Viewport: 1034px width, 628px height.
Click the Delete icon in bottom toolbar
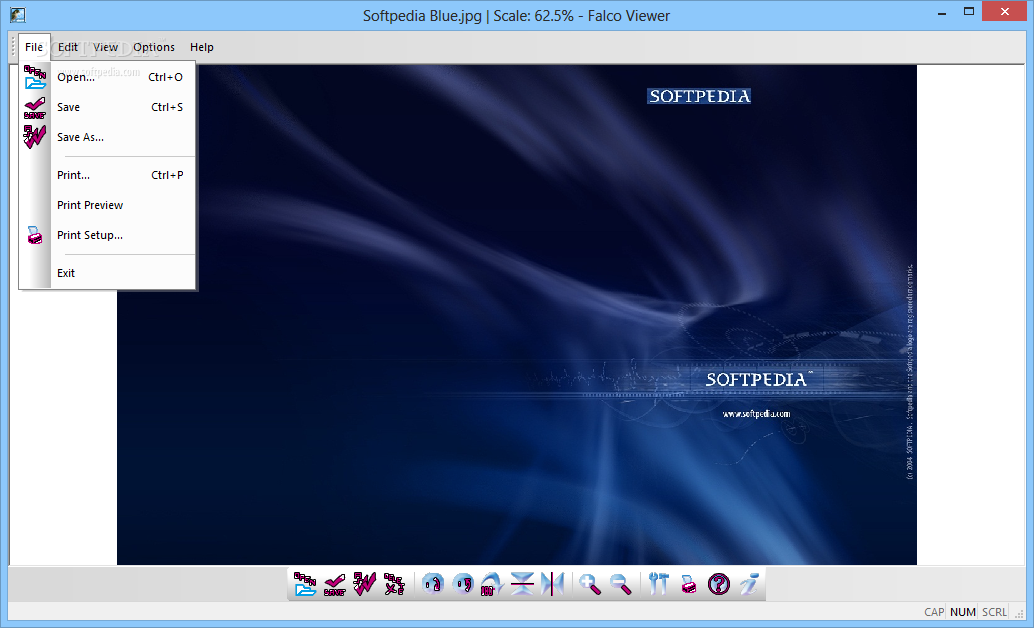point(394,584)
